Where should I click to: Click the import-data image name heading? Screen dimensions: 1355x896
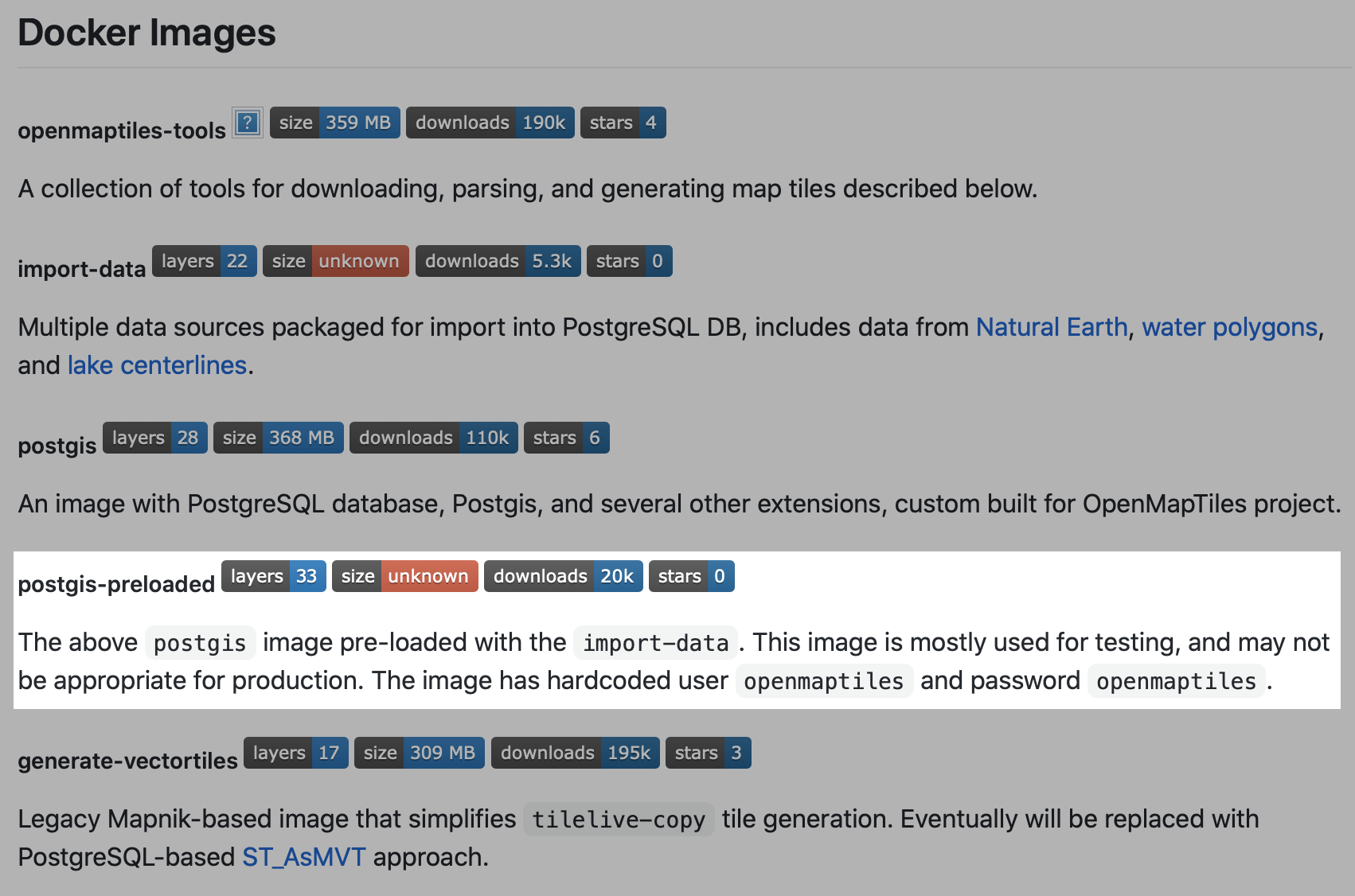click(x=81, y=269)
